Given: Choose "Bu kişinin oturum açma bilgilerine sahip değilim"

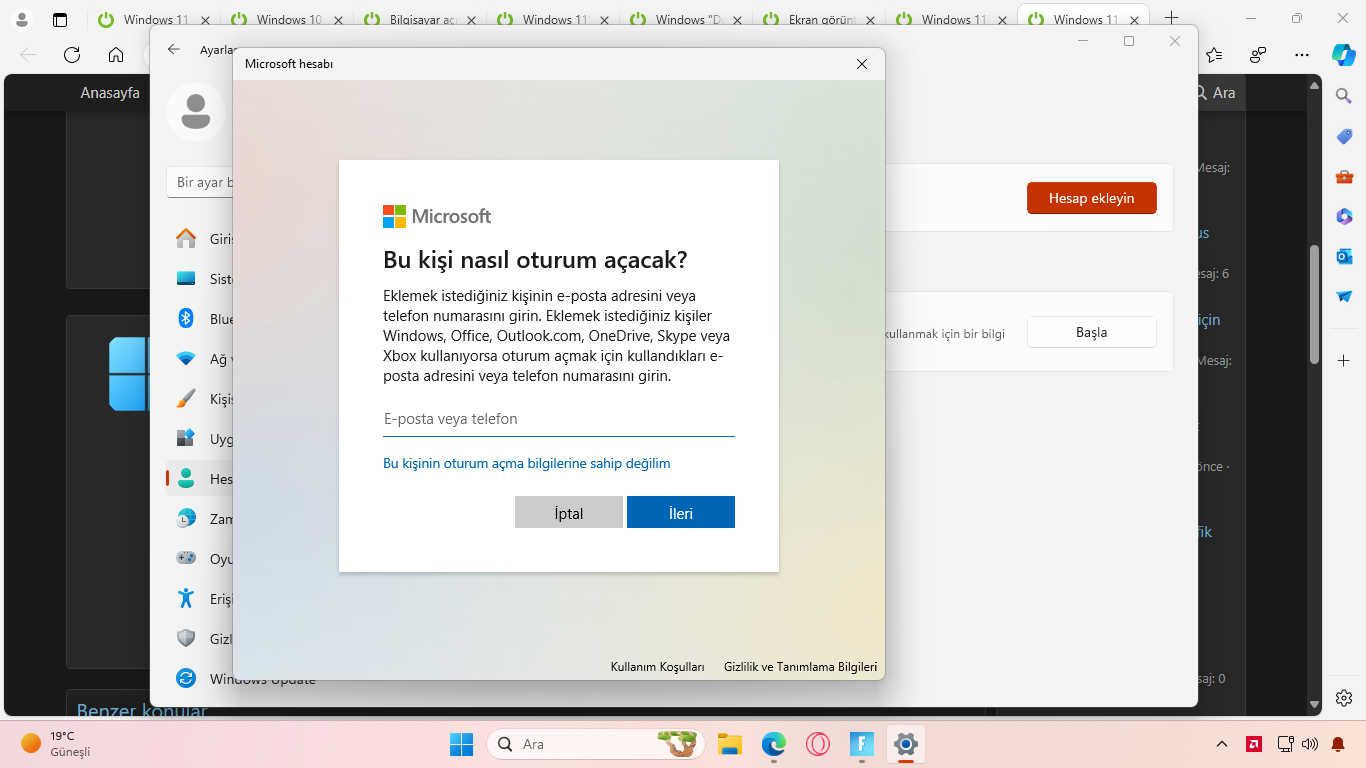Looking at the screenshot, I should point(527,463).
